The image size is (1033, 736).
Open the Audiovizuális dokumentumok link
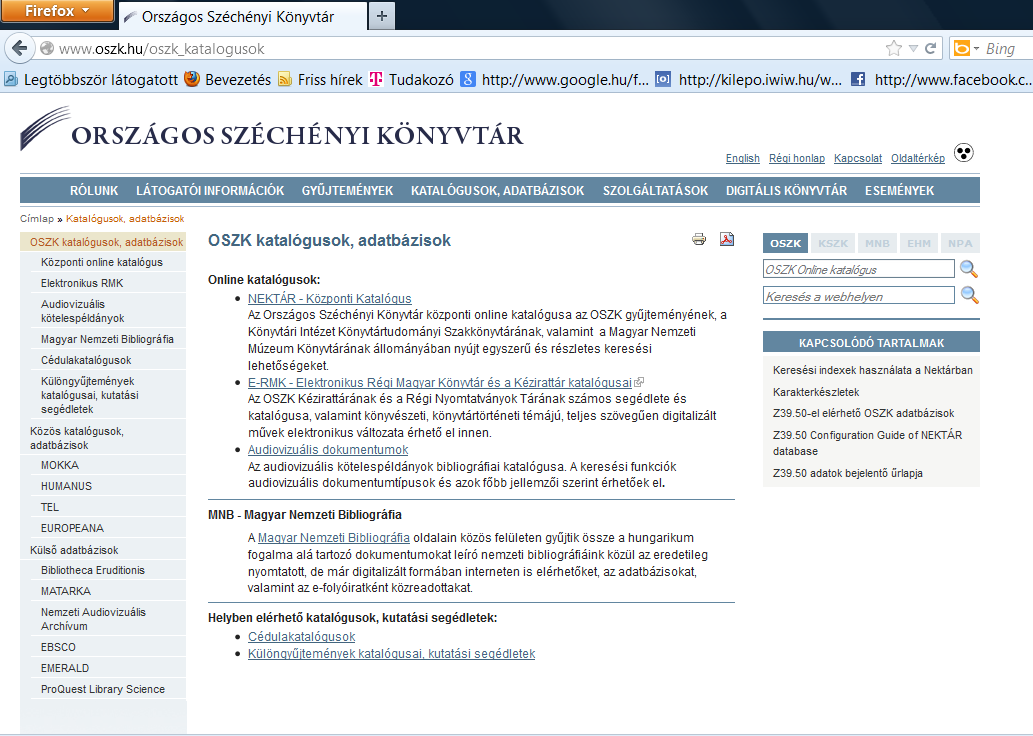[x=328, y=449]
